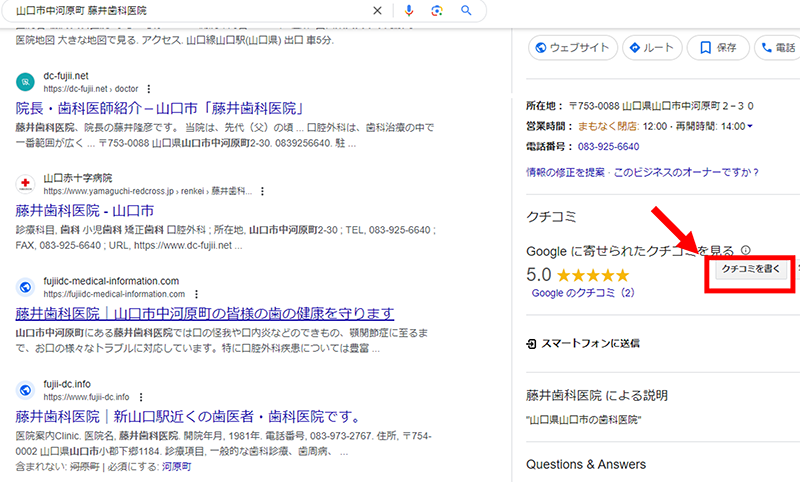
Task: Click 情報の修正を提案 link
Action: pyautogui.click(x=565, y=172)
